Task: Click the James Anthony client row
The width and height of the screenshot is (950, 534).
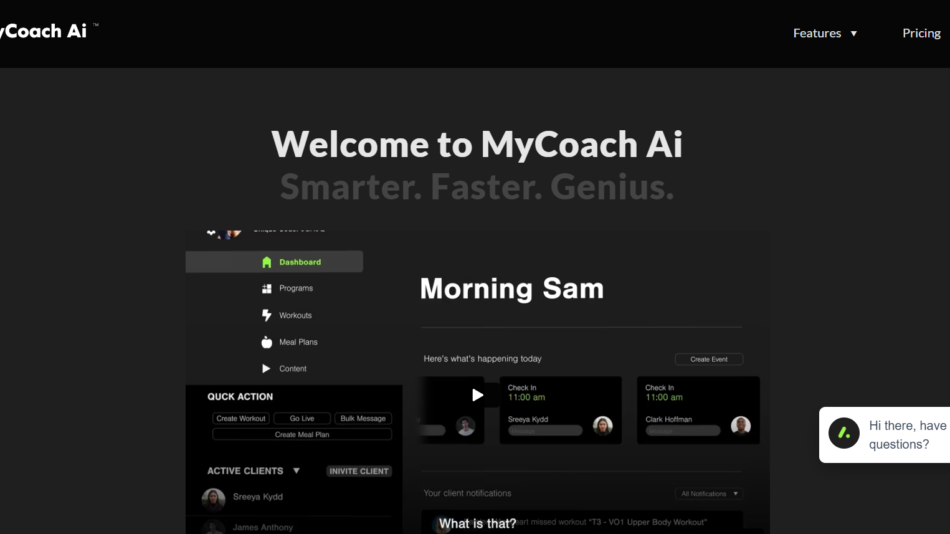Action: click(294, 526)
